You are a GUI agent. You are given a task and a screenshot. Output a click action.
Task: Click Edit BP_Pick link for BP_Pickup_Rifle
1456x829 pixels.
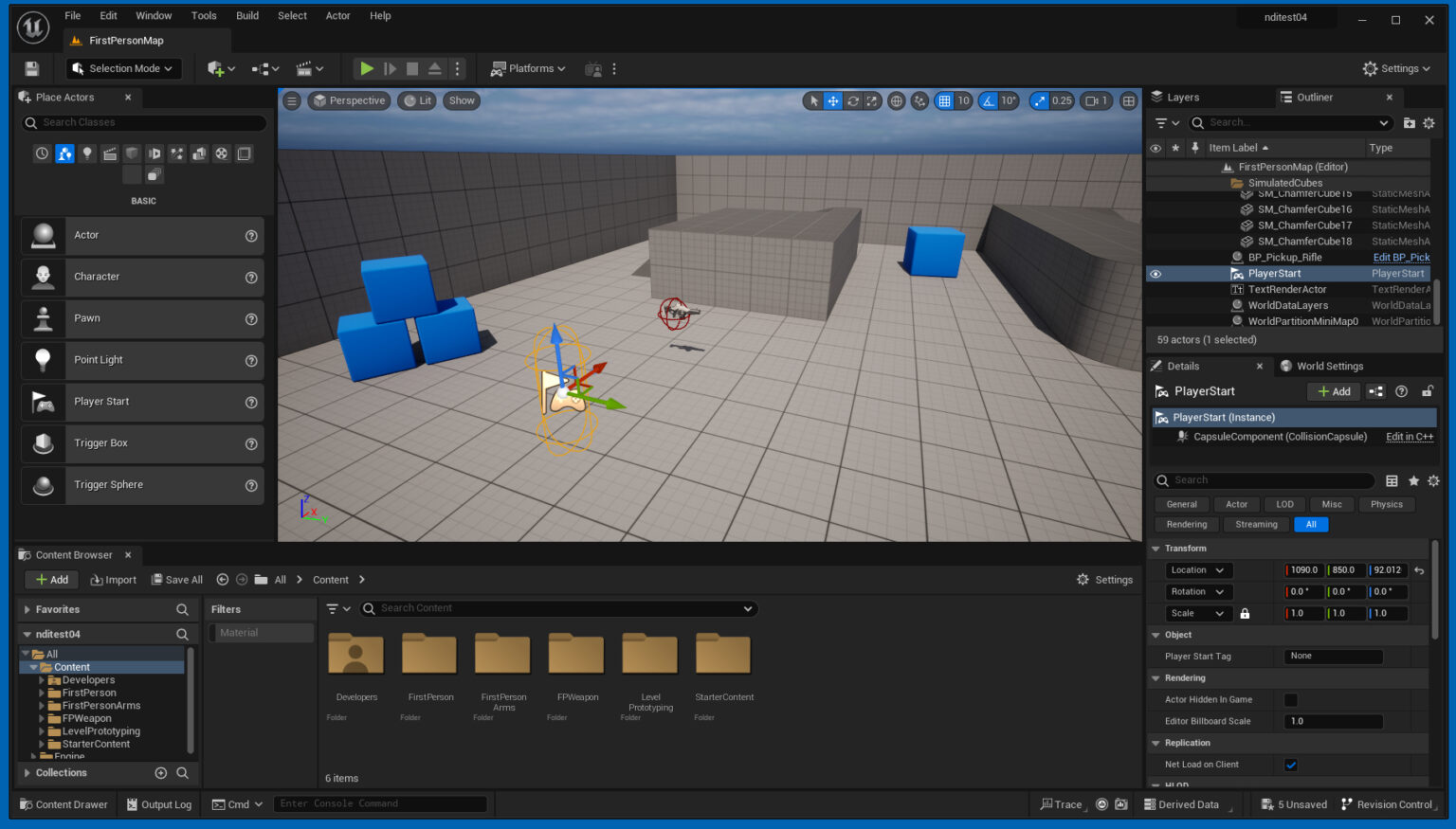point(1401,257)
